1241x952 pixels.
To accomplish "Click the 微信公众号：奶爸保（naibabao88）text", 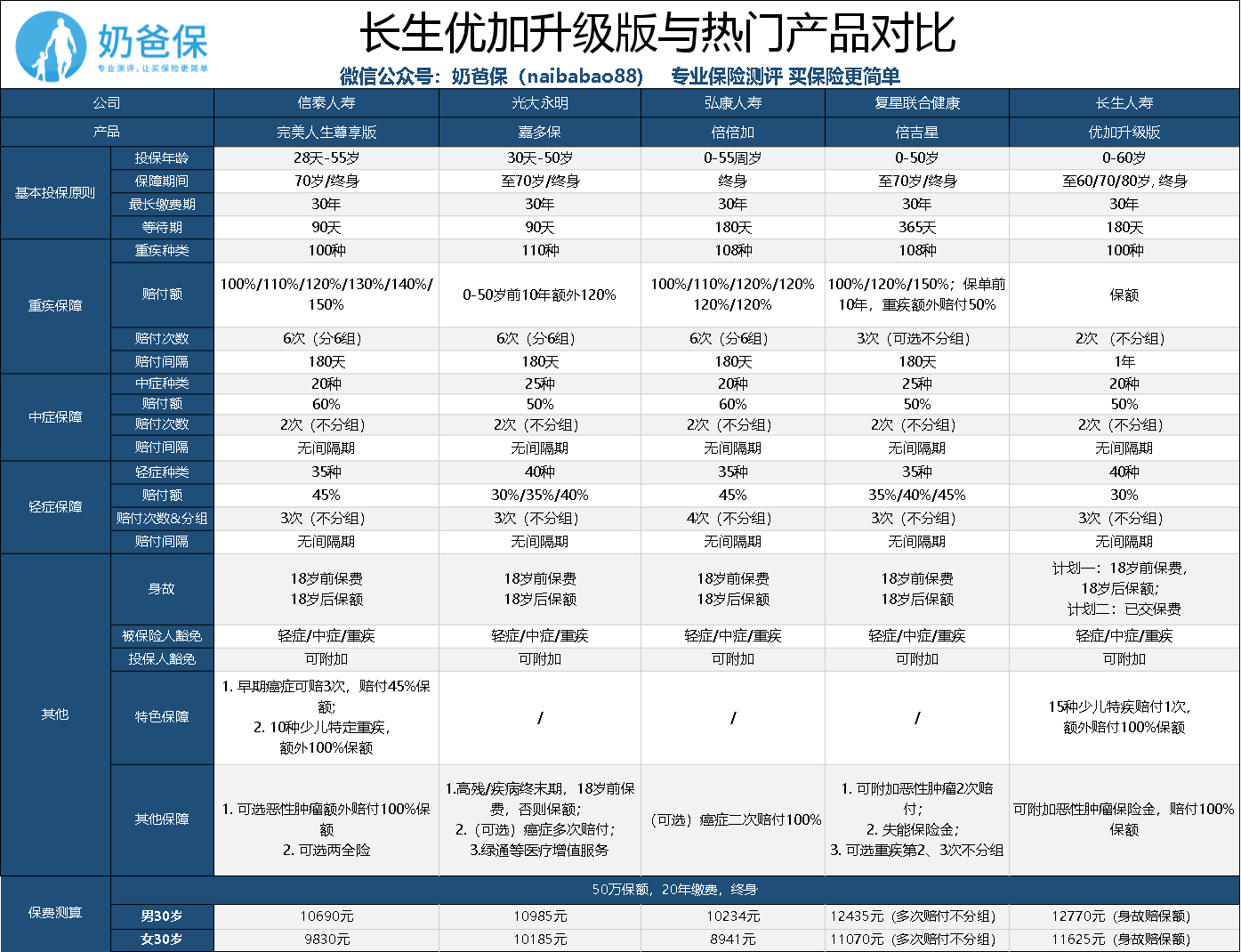I will click(491, 76).
